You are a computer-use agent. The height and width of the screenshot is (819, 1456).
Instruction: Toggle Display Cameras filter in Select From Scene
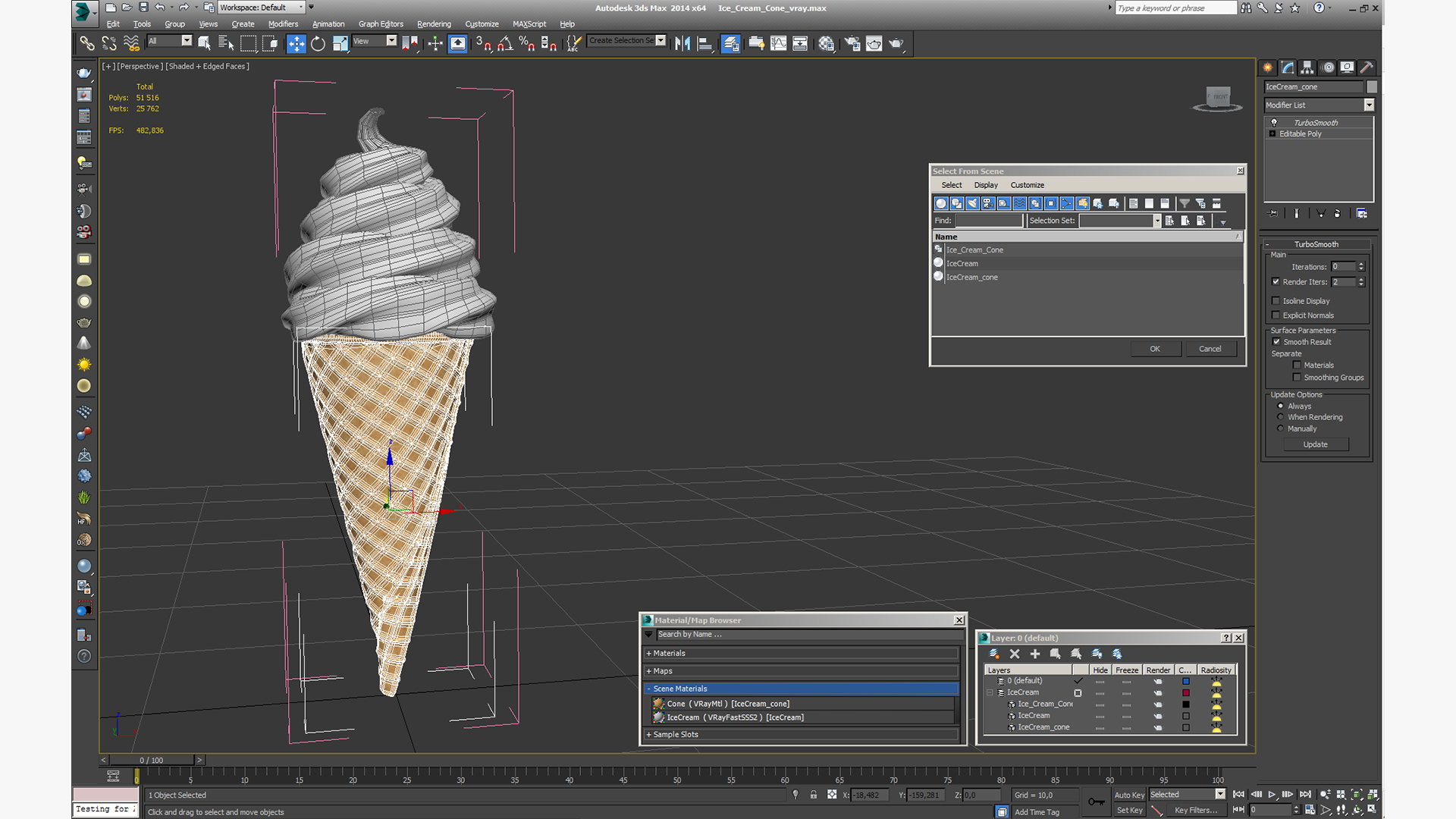pyautogui.click(x=988, y=203)
